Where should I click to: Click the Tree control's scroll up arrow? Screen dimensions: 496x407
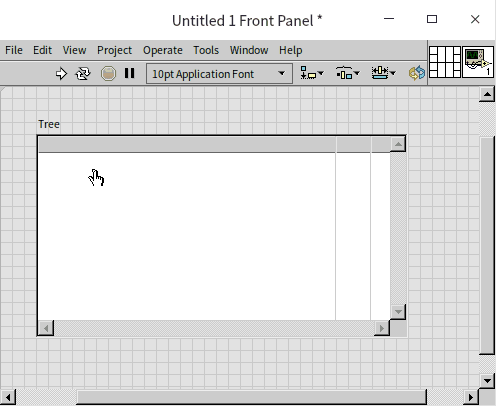tap(398, 144)
